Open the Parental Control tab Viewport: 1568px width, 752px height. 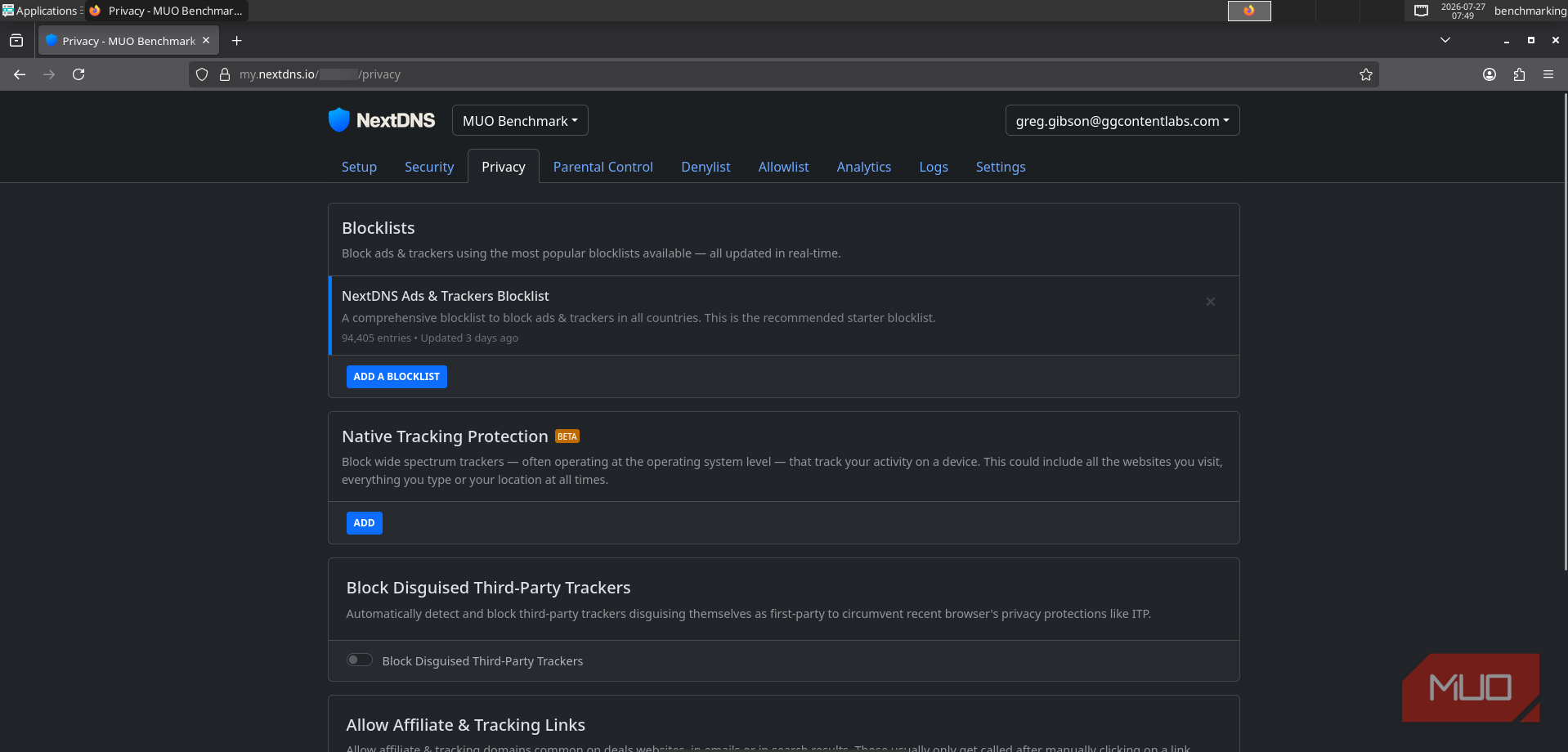(603, 167)
